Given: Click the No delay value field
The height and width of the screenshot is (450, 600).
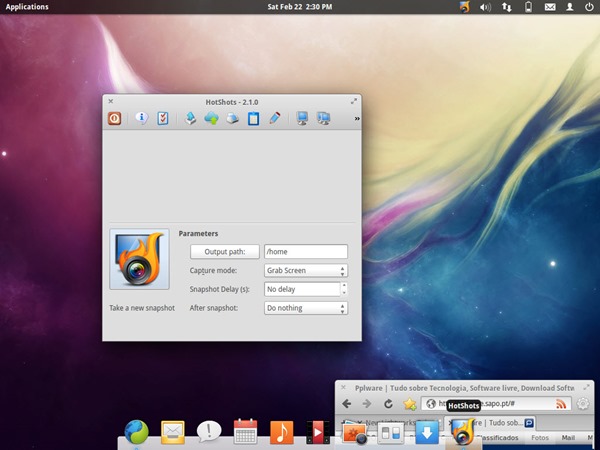Looking at the screenshot, I should tap(302, 289).
